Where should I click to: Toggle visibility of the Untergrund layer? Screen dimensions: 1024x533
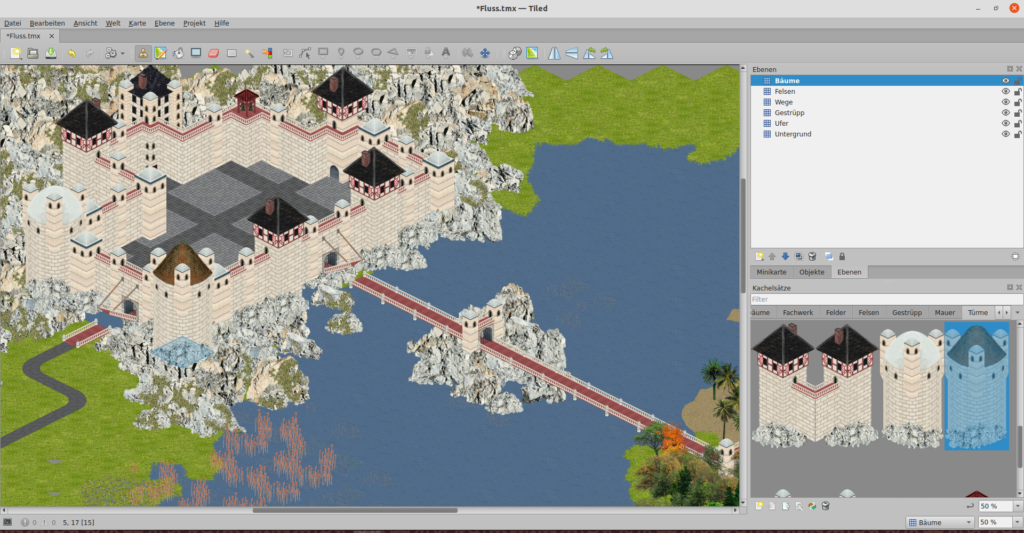[1005, 134]
